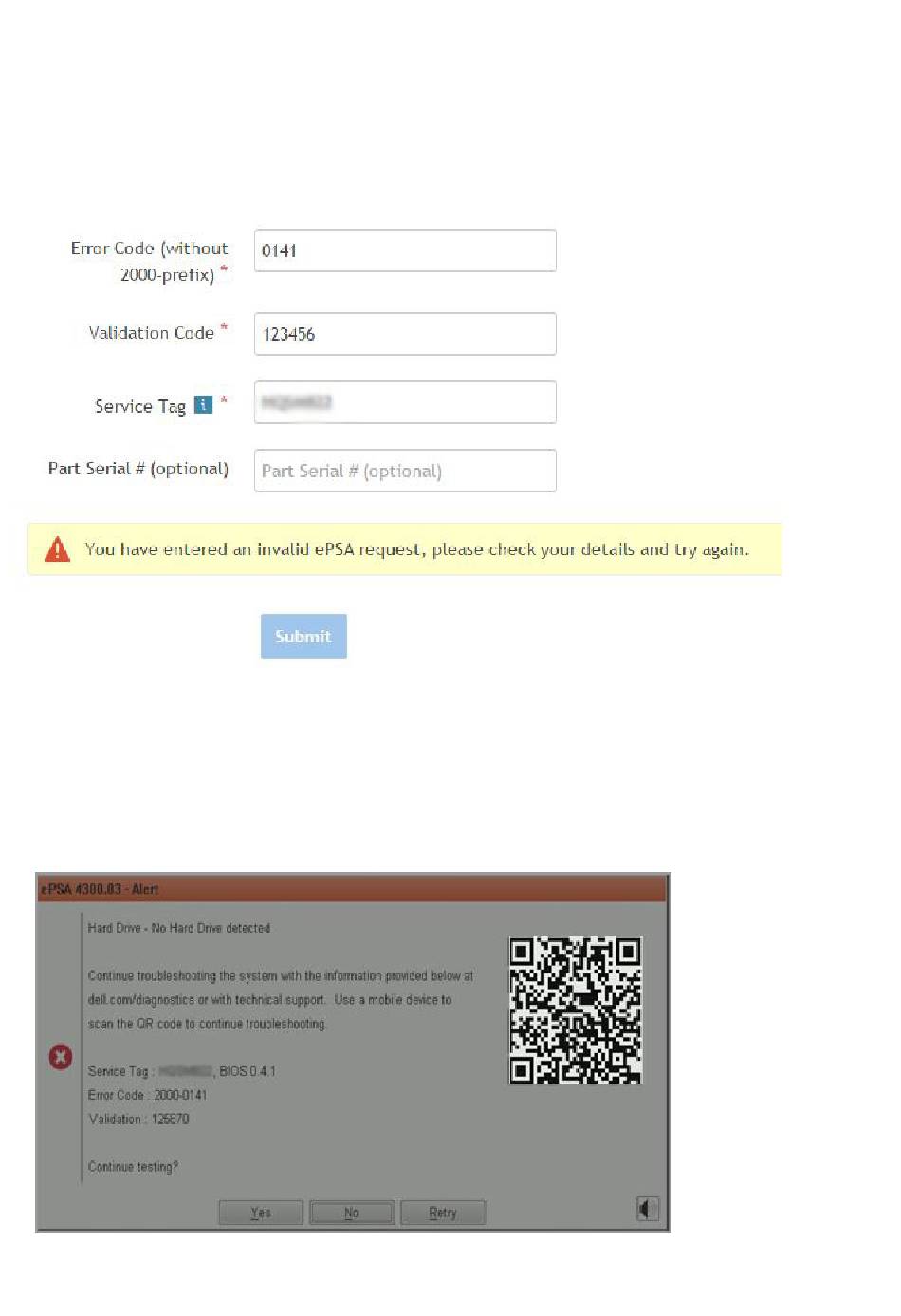Submit the ePSA request form
901x1316 pixels.
pyautogui.click(x=303, y=637)
